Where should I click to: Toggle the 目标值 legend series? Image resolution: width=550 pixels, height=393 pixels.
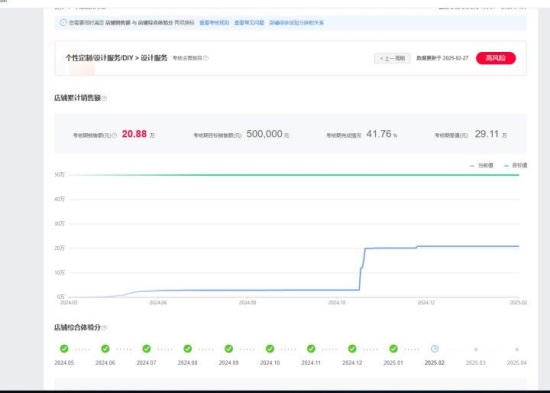point(515,166)
